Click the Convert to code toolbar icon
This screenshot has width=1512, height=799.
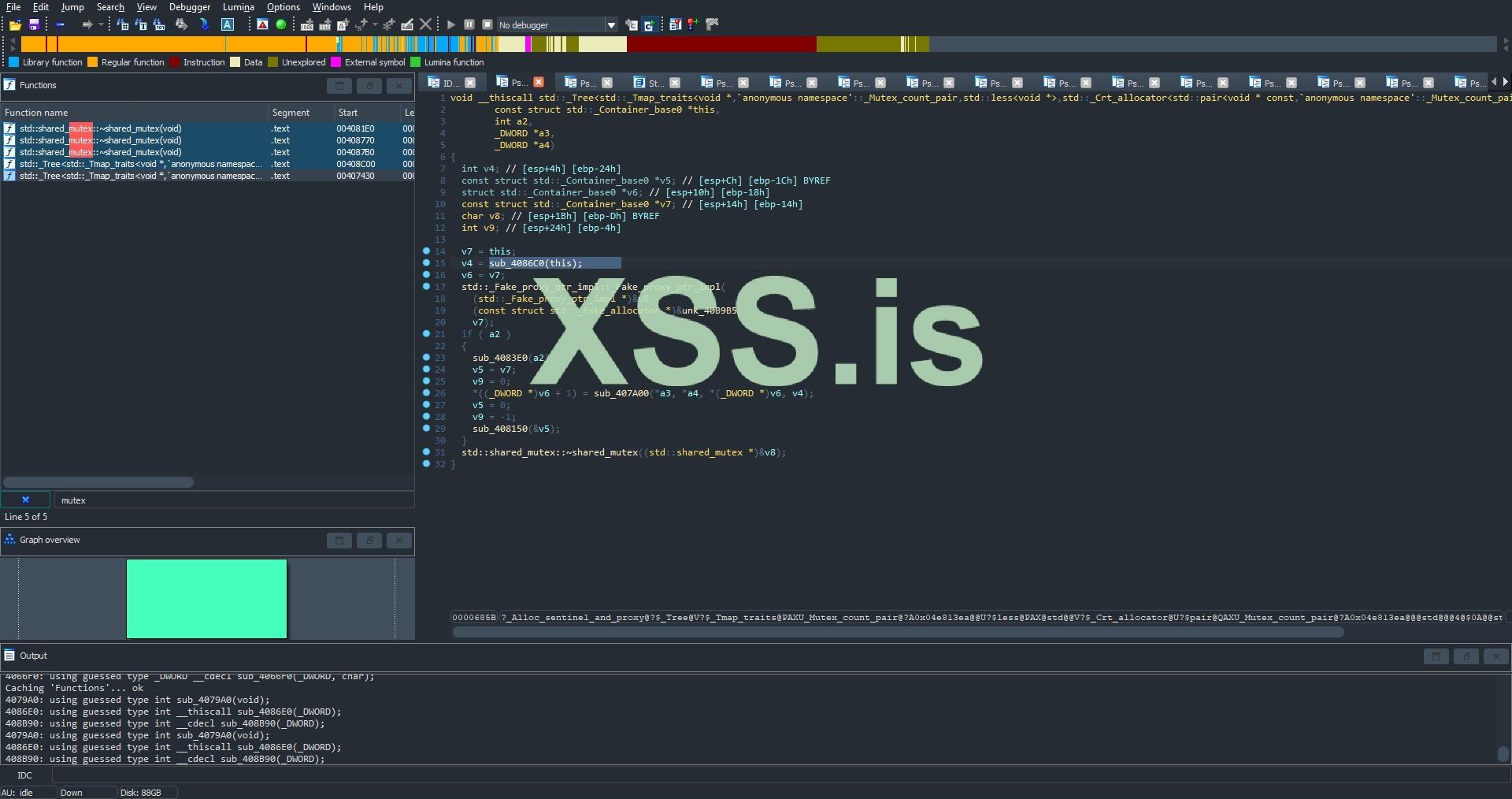(x=307, y=25)
